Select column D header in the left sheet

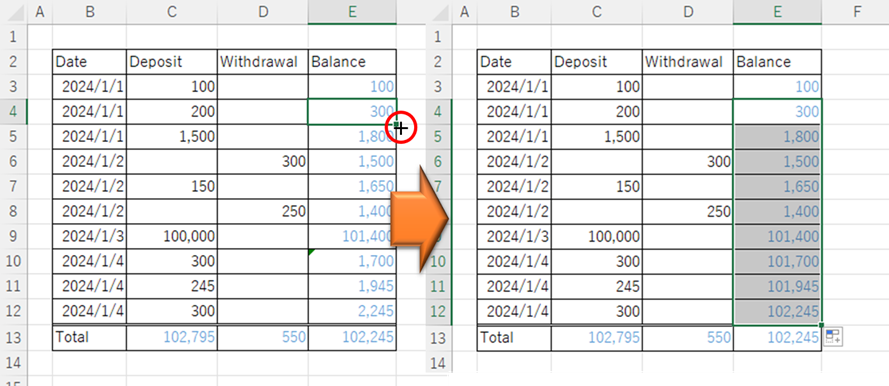pos(263,12)
